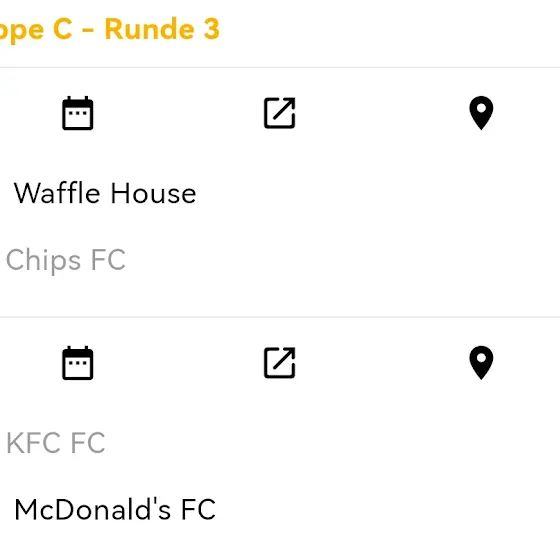View venue map for KFC FC match
Image resolution: width=560 pixels, height=560 pixels.
coord(481,362)
